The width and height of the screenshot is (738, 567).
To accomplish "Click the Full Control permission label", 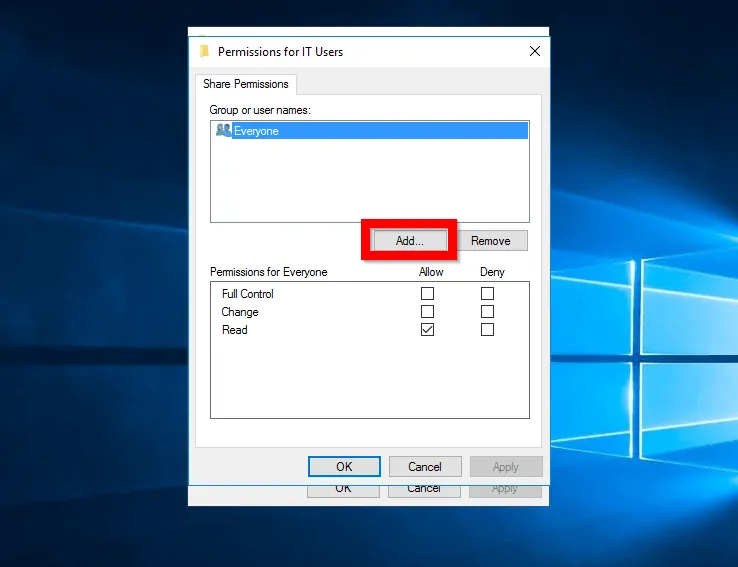I will (x=248, y=294).
